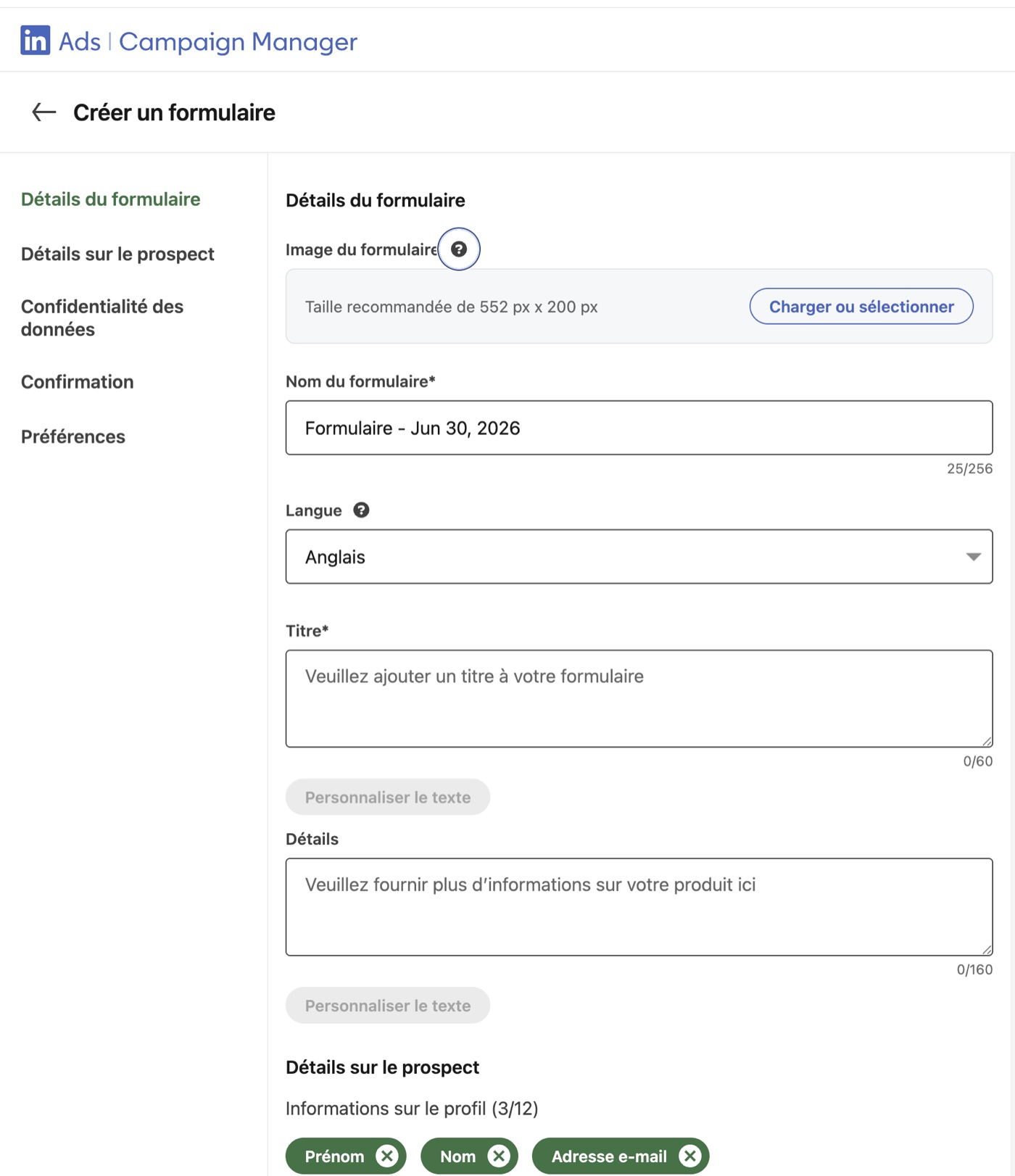Click the 0/160 character counter

coord(974,969)
